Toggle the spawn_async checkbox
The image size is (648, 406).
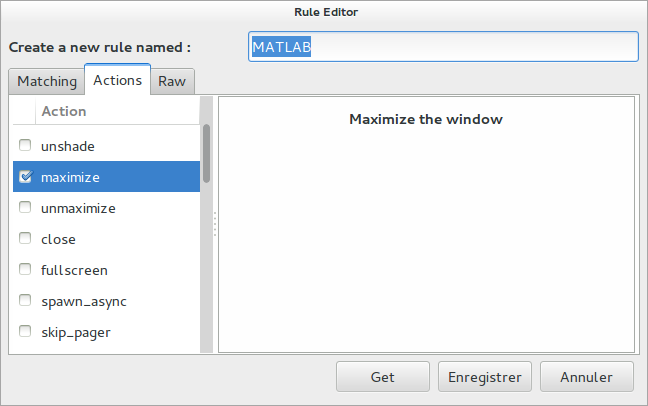pos(26,301)
